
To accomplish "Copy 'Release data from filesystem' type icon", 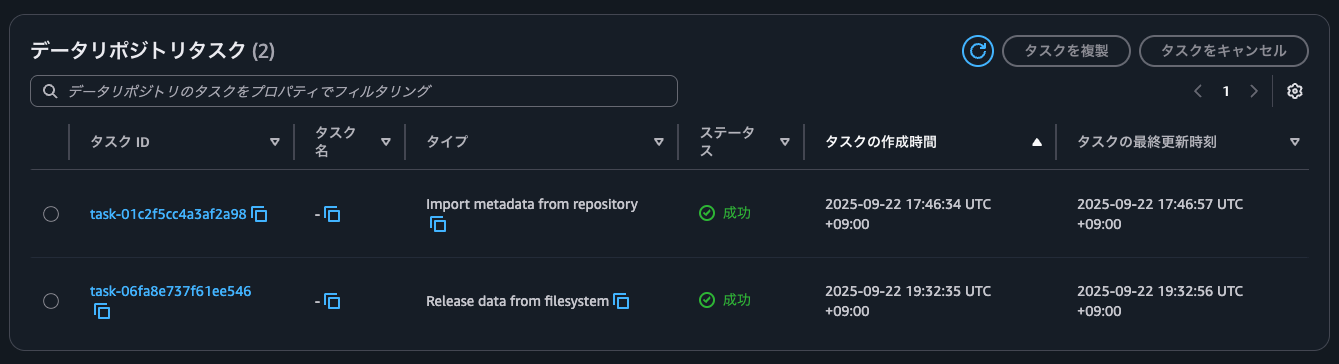I will (x=621, y=300).
